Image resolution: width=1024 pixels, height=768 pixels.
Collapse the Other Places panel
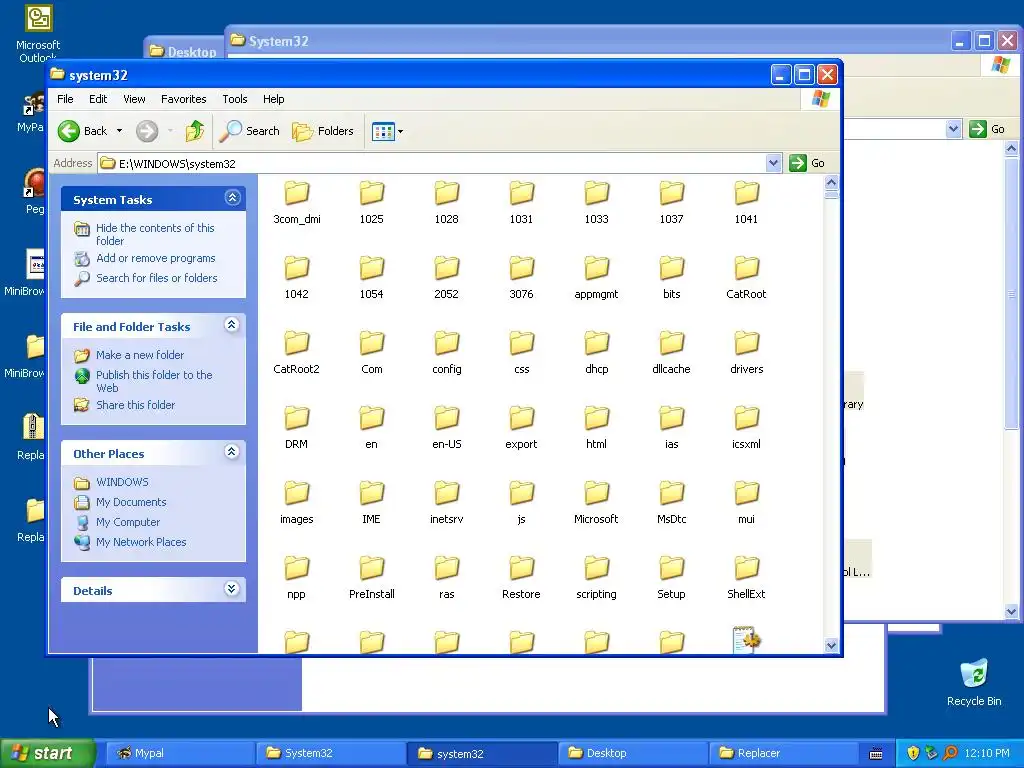pos(232,452)
